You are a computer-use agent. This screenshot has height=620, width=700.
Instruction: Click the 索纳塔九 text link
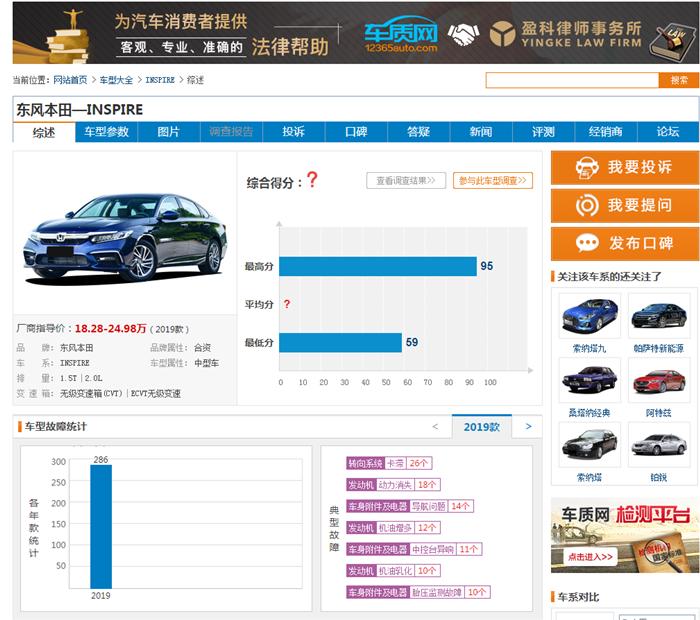[589, 349]
